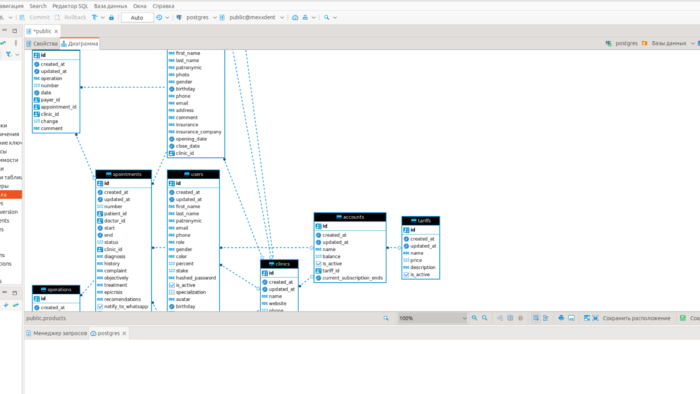Click the dashboard gauge icon in toolbar
The width and height of the screenshot is (700, 394).
[x=295, y=17]
